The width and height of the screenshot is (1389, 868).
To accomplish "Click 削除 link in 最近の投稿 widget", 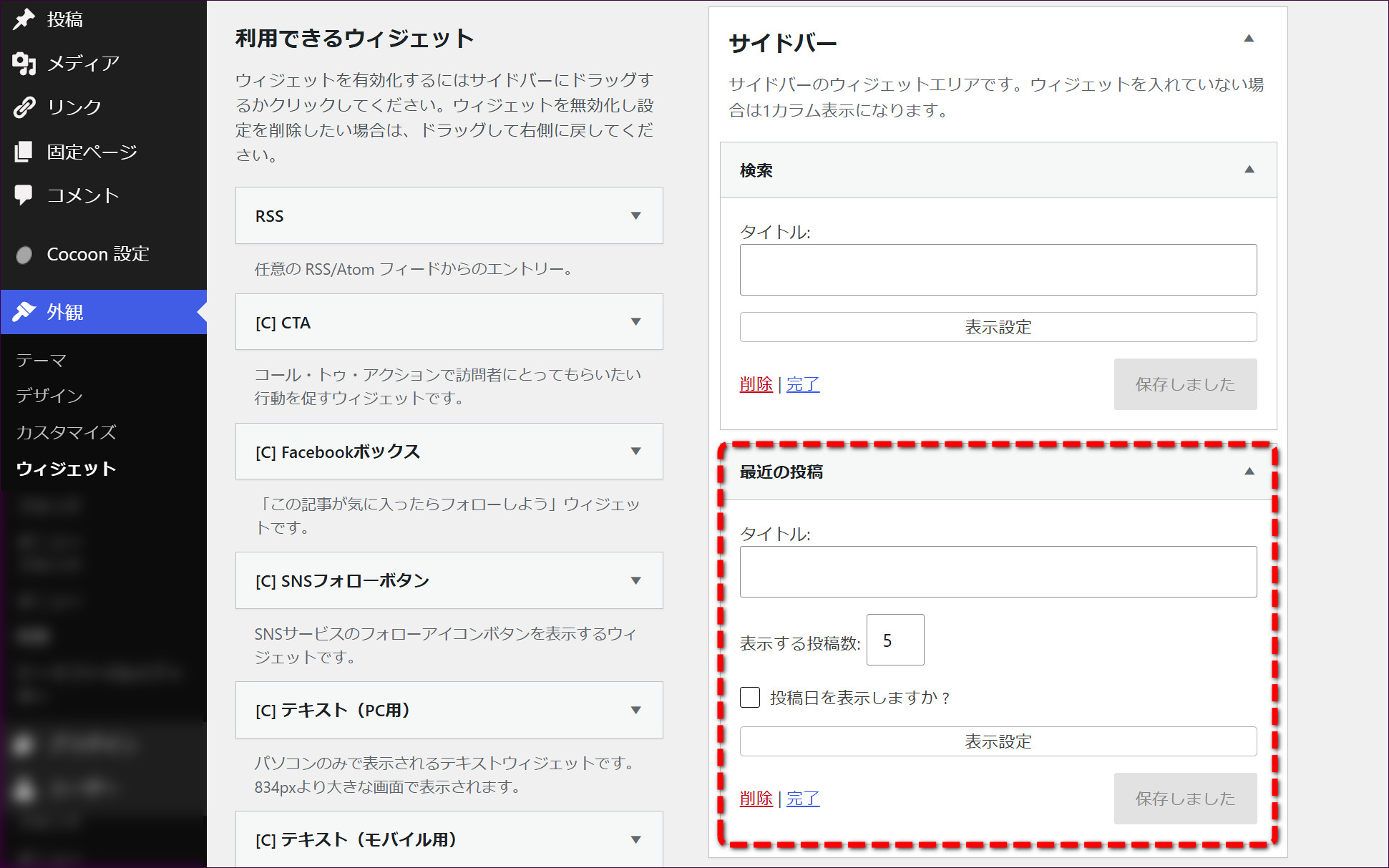I will tap(756, 799).
